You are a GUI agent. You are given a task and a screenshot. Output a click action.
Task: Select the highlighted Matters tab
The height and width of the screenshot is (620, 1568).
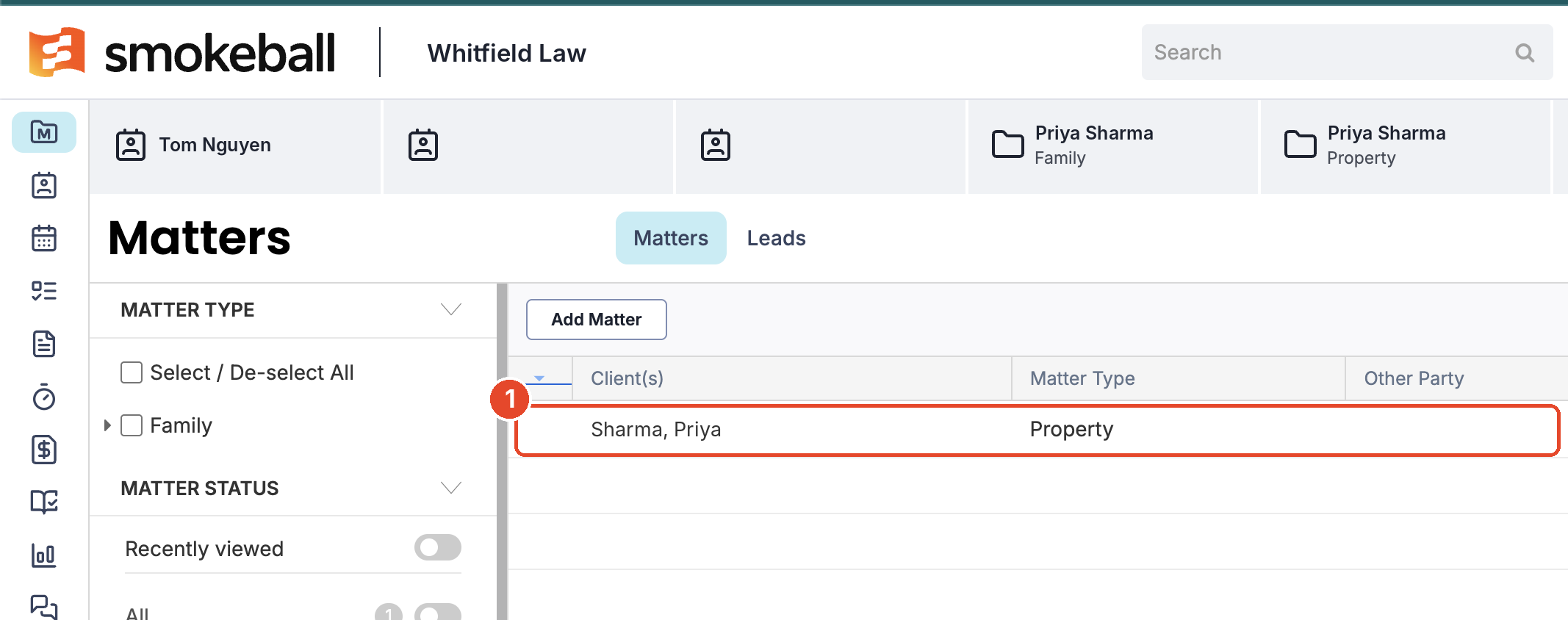pos(671,238)
